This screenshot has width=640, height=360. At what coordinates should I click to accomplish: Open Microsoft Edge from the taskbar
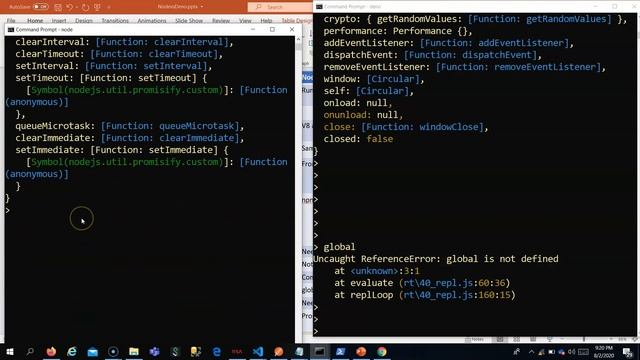pos(216,351)
